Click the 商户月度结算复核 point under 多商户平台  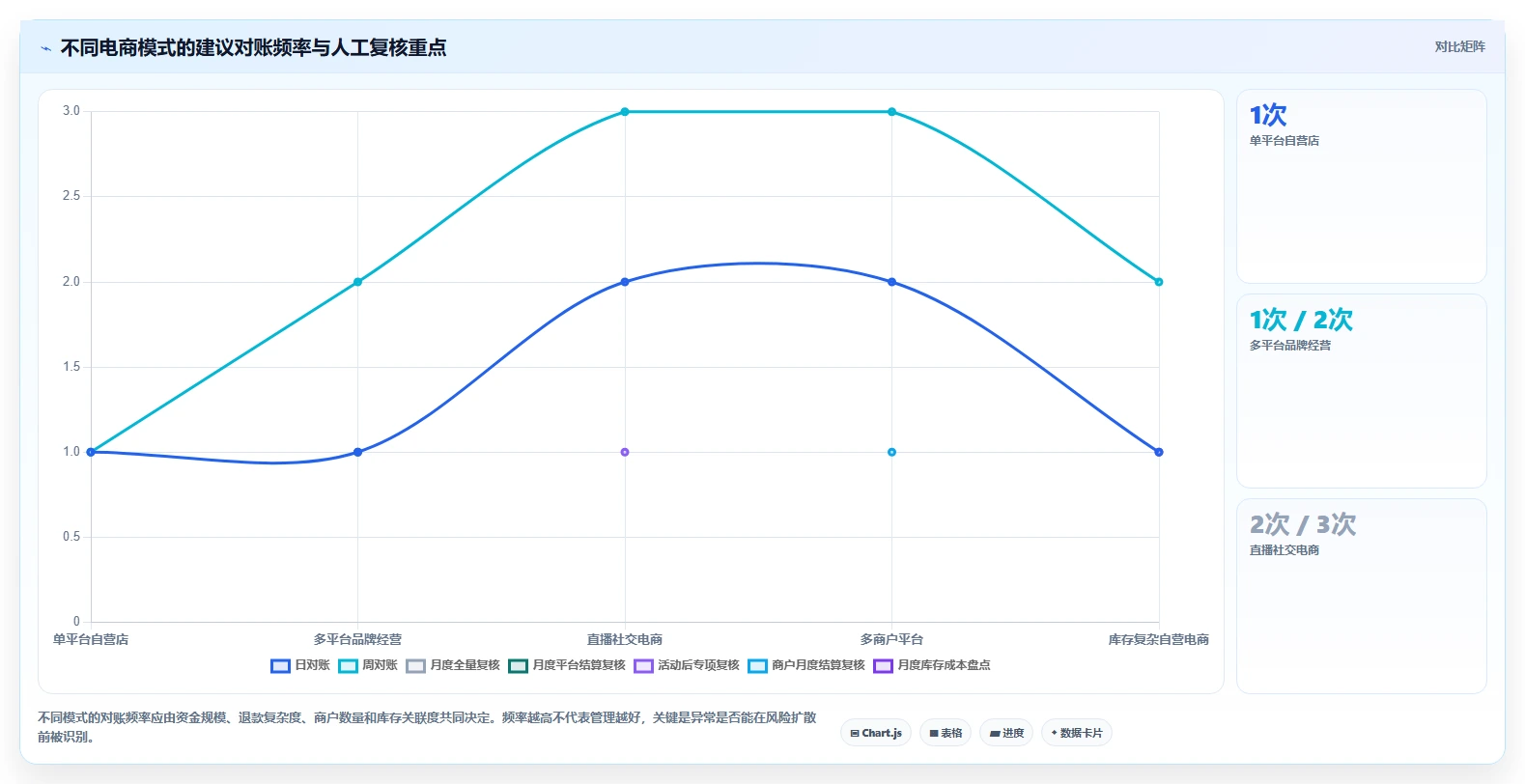click(891, 452)
